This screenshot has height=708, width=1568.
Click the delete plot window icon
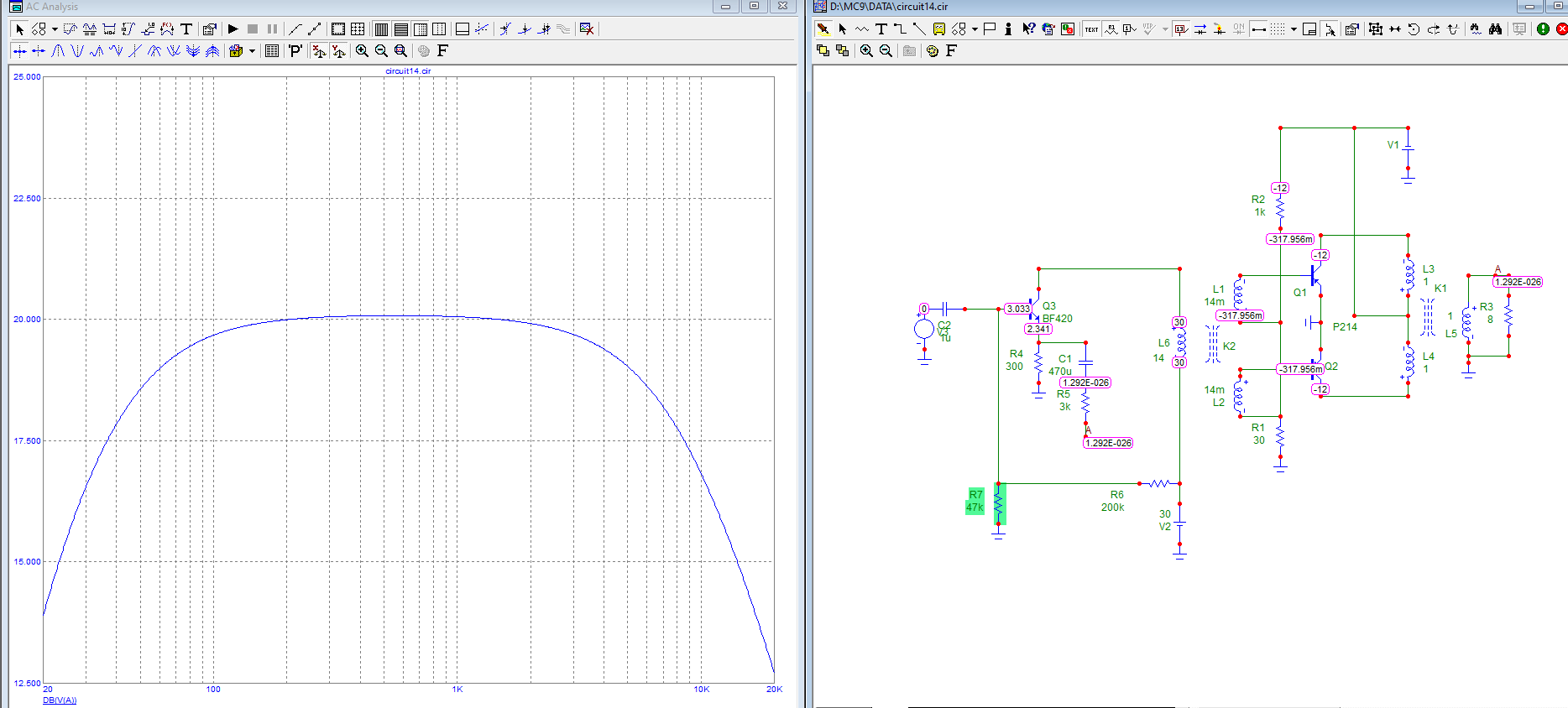pyautogui.click(x=587, y=29)
